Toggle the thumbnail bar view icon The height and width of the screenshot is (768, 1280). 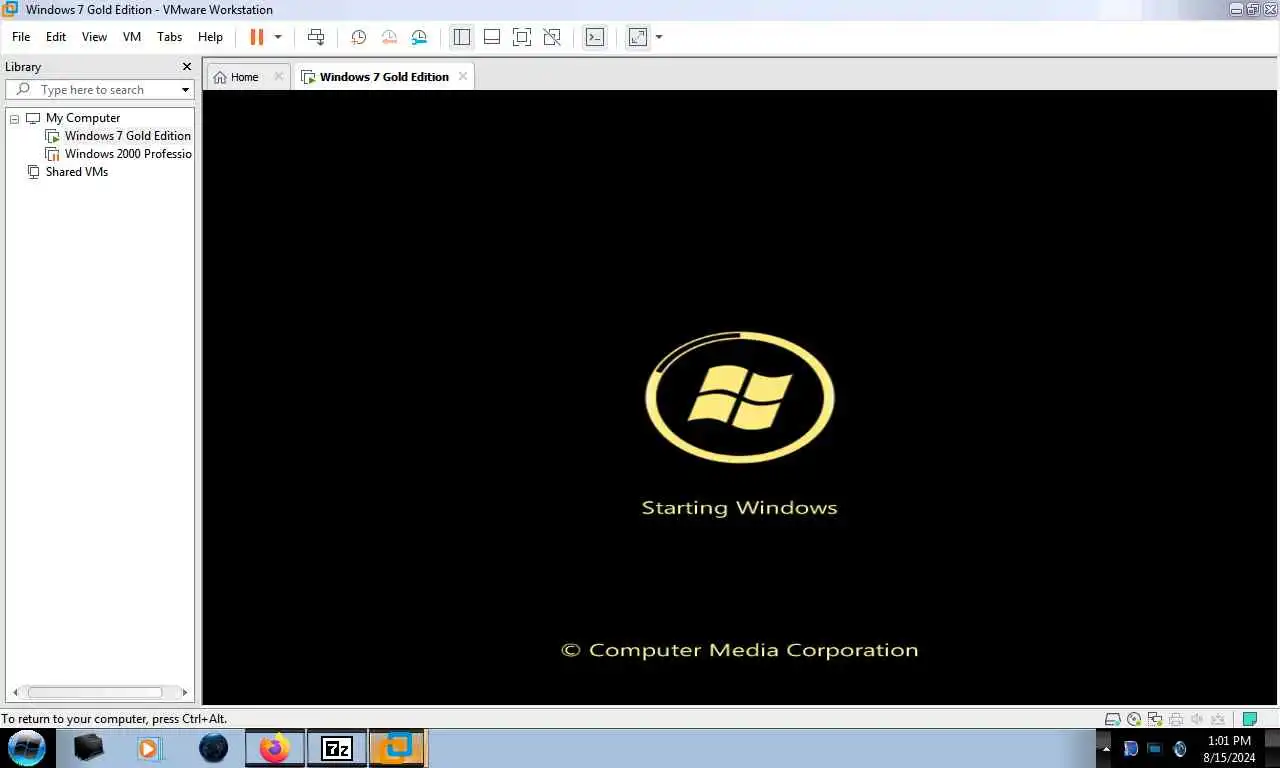(x=492, y=37)
